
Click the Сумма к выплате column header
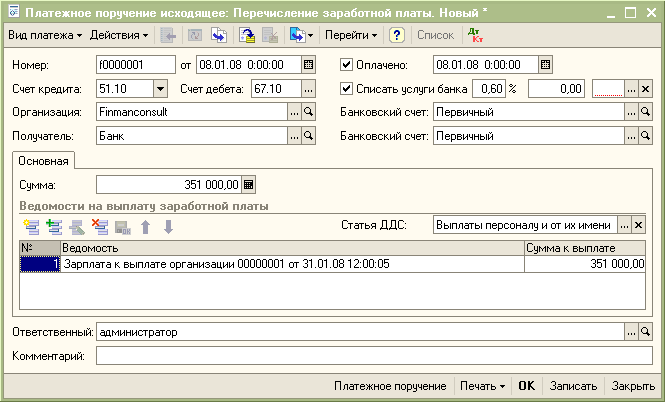(585, 248)
